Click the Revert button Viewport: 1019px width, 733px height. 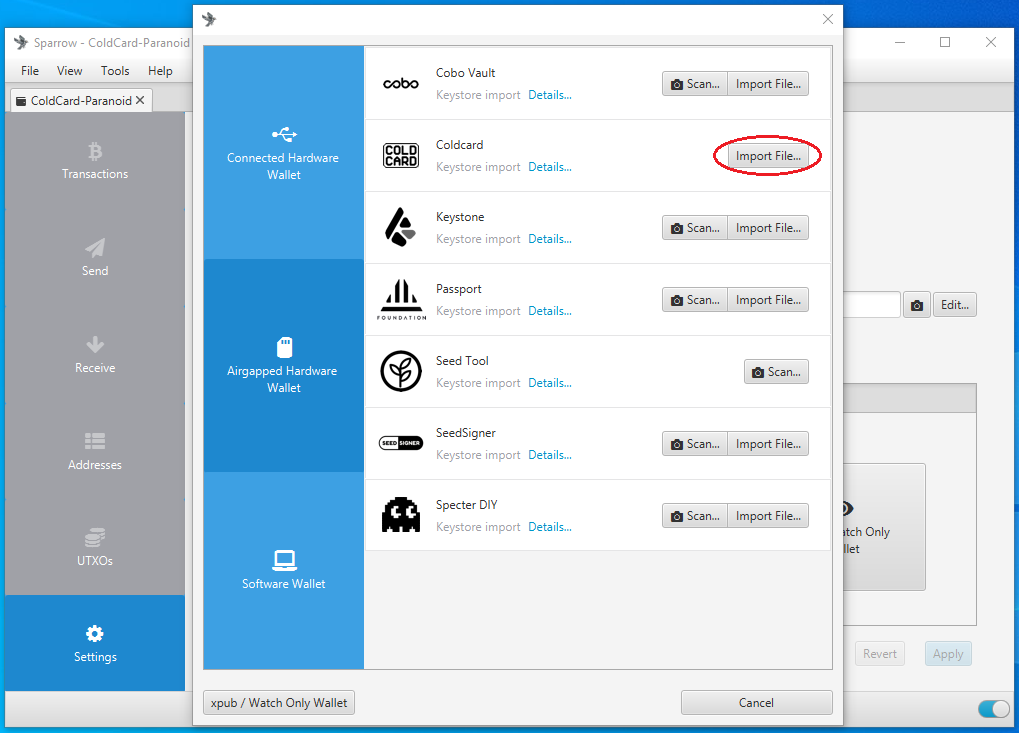tap(880, 654)
